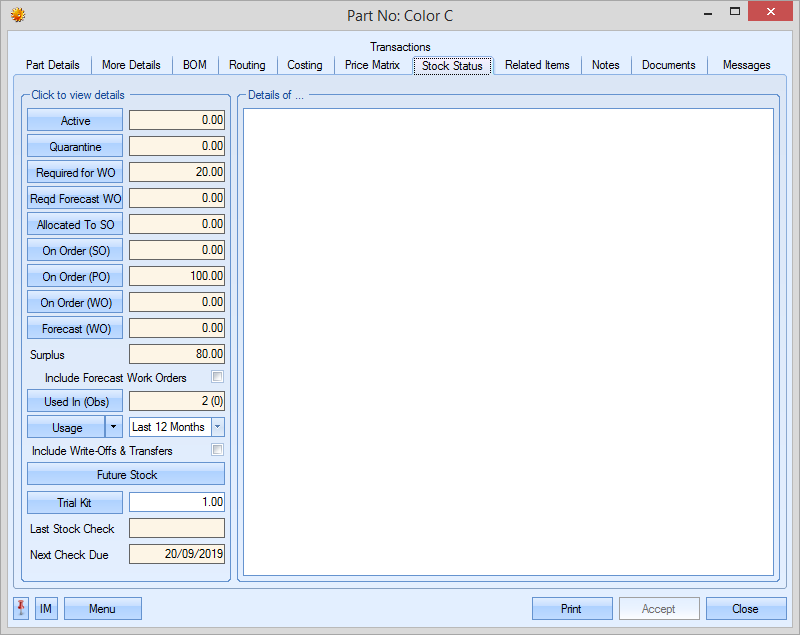The height and width of the screenshot is (635, 800).
Task: Click the application sun icon in title bar
Action: (x=17, y=15)
